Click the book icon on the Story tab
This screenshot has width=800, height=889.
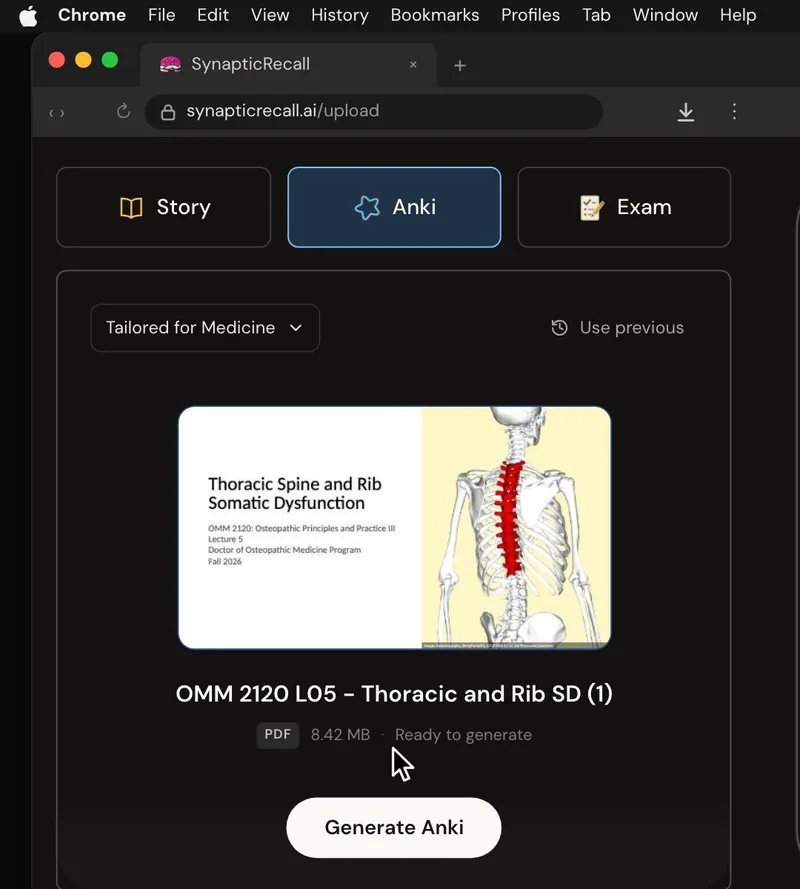(131, 208)
